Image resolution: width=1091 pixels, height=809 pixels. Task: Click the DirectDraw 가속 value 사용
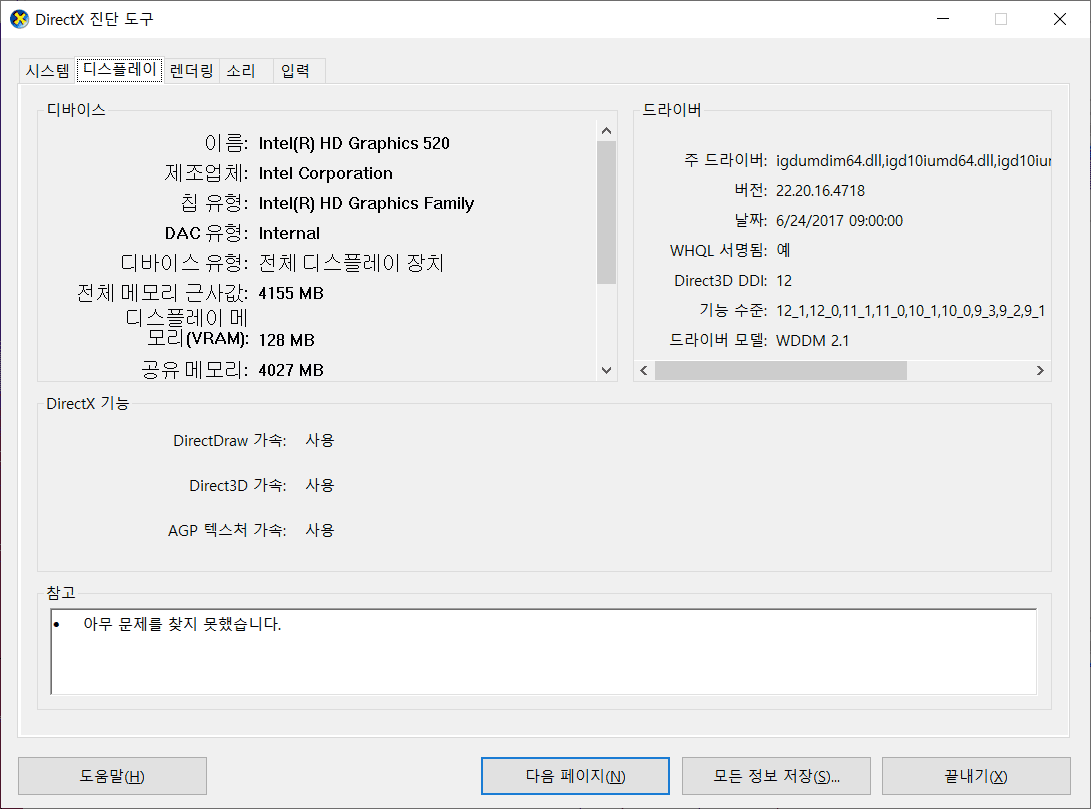(x=320, y=440)
